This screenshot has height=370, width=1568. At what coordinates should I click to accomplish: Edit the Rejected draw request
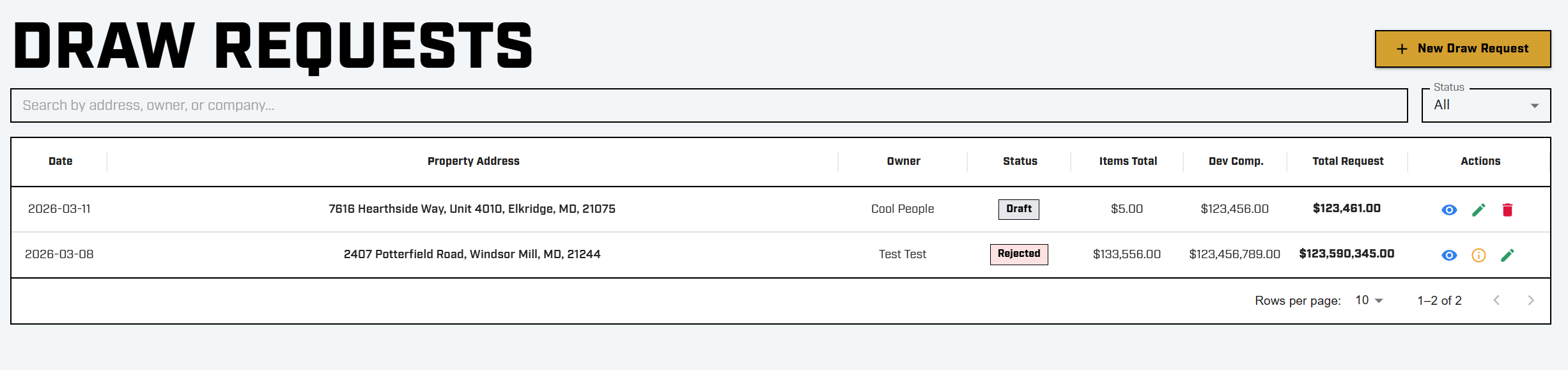tap(1507, 255)
